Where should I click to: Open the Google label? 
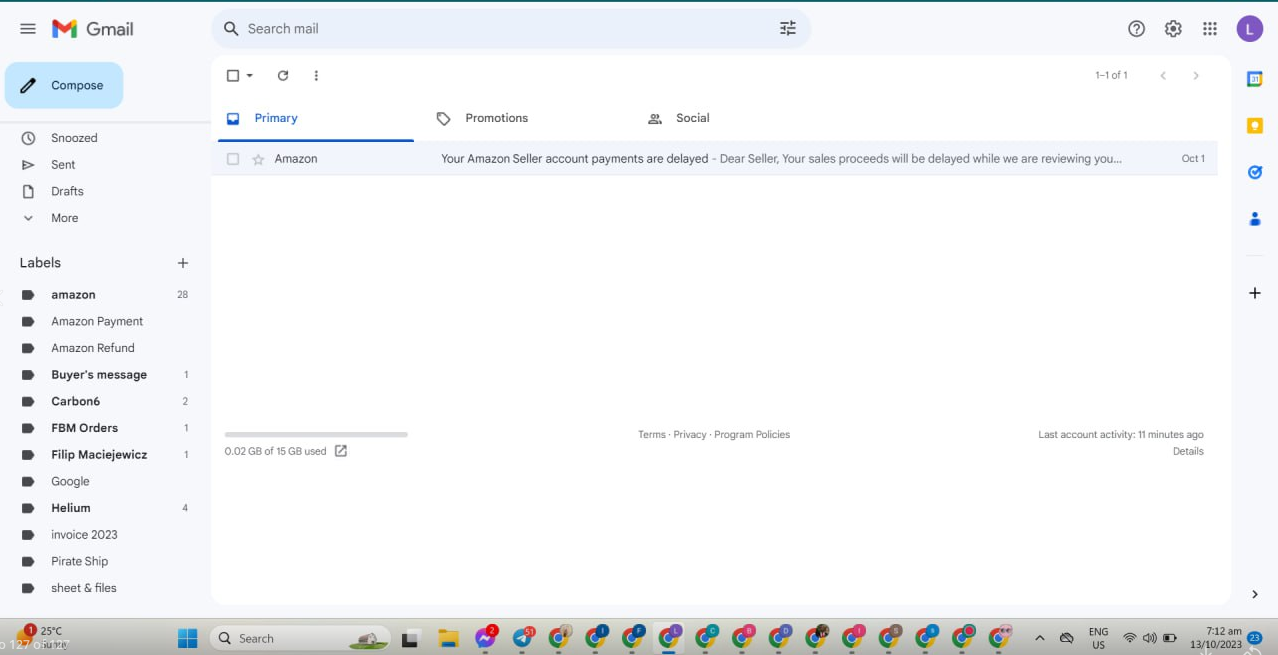pyautogui.click(x=70, y=482)
